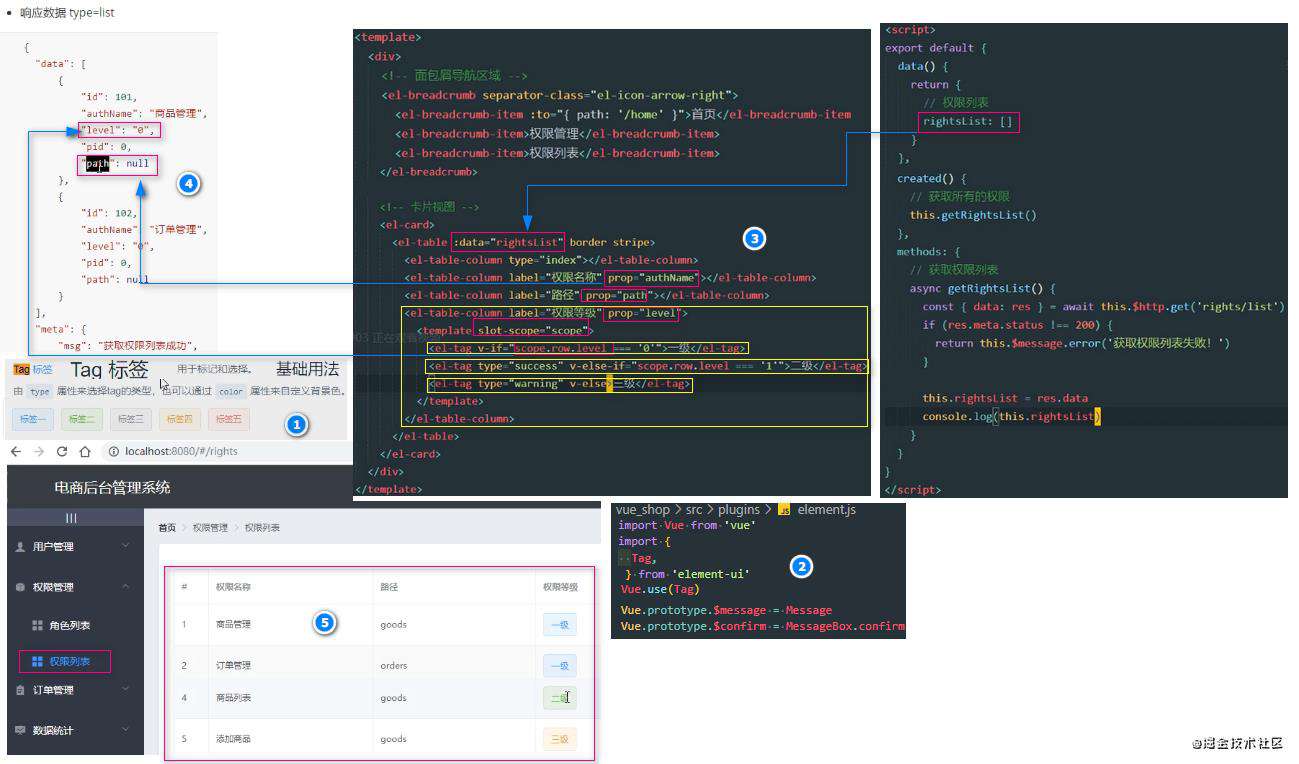This screenshot has width=1299, height=764.
Task: Collapse the admin sidebar with the bars toggle
Action: (71, 518)
